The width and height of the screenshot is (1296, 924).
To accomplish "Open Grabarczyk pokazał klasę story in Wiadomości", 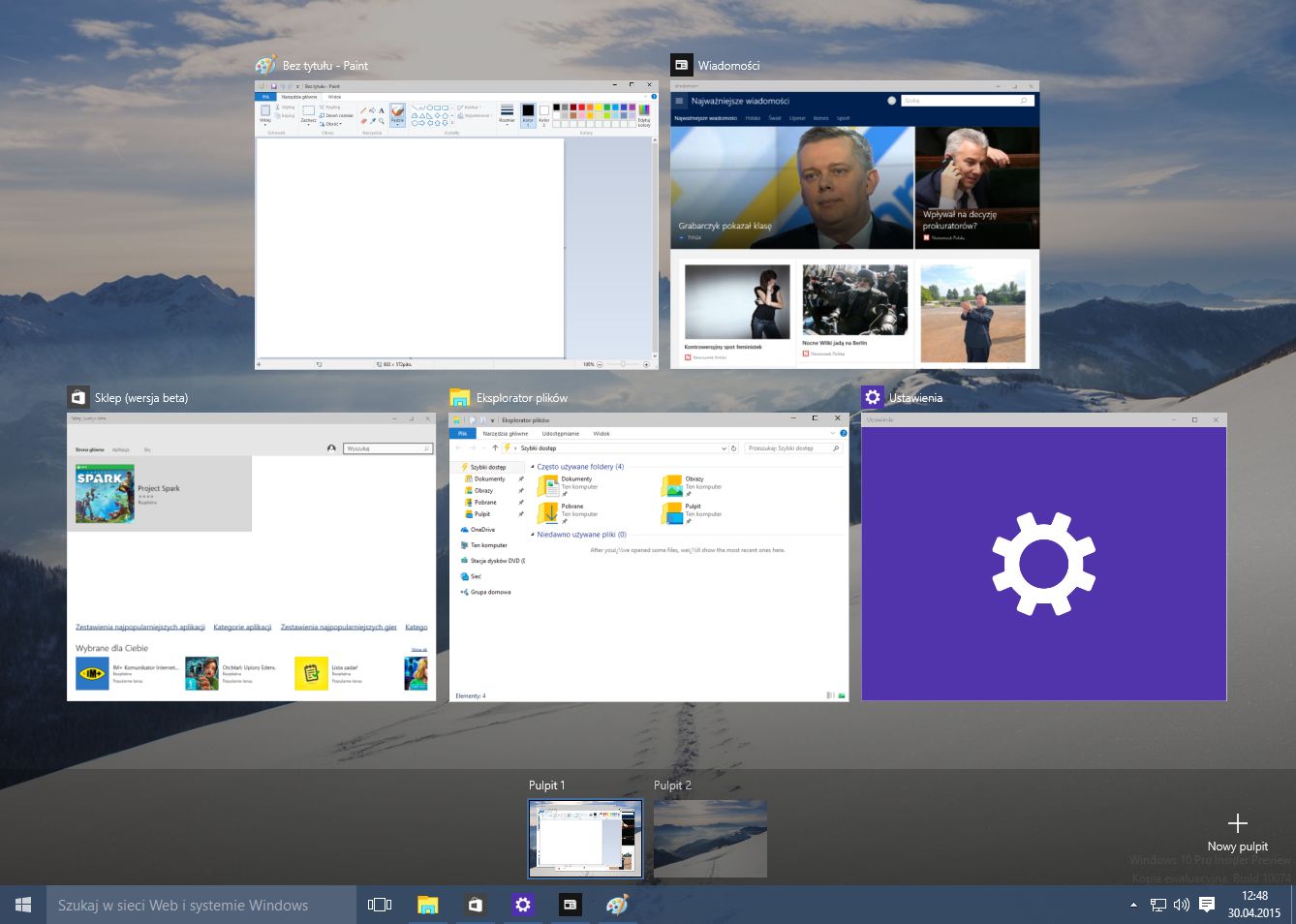I will point(792,188).
